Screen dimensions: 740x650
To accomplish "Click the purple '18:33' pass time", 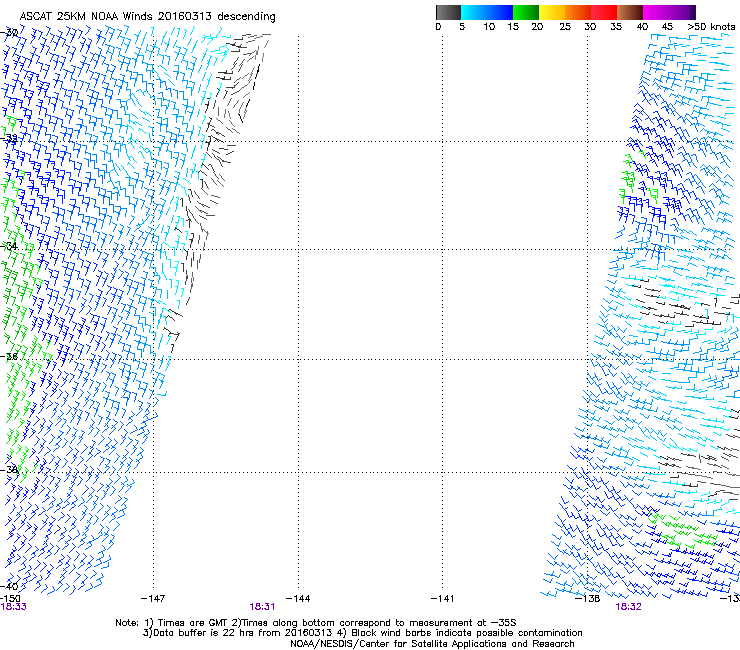I will click(13, 607).
